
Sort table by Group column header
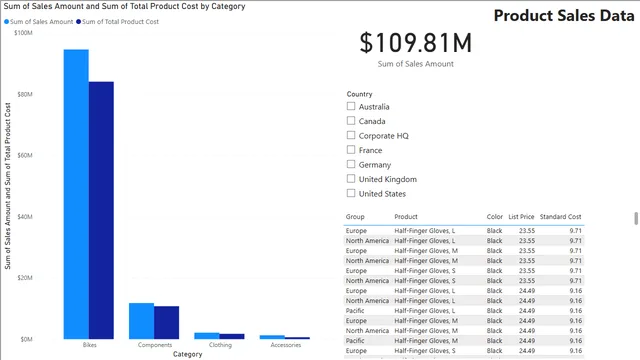(355, 217)
